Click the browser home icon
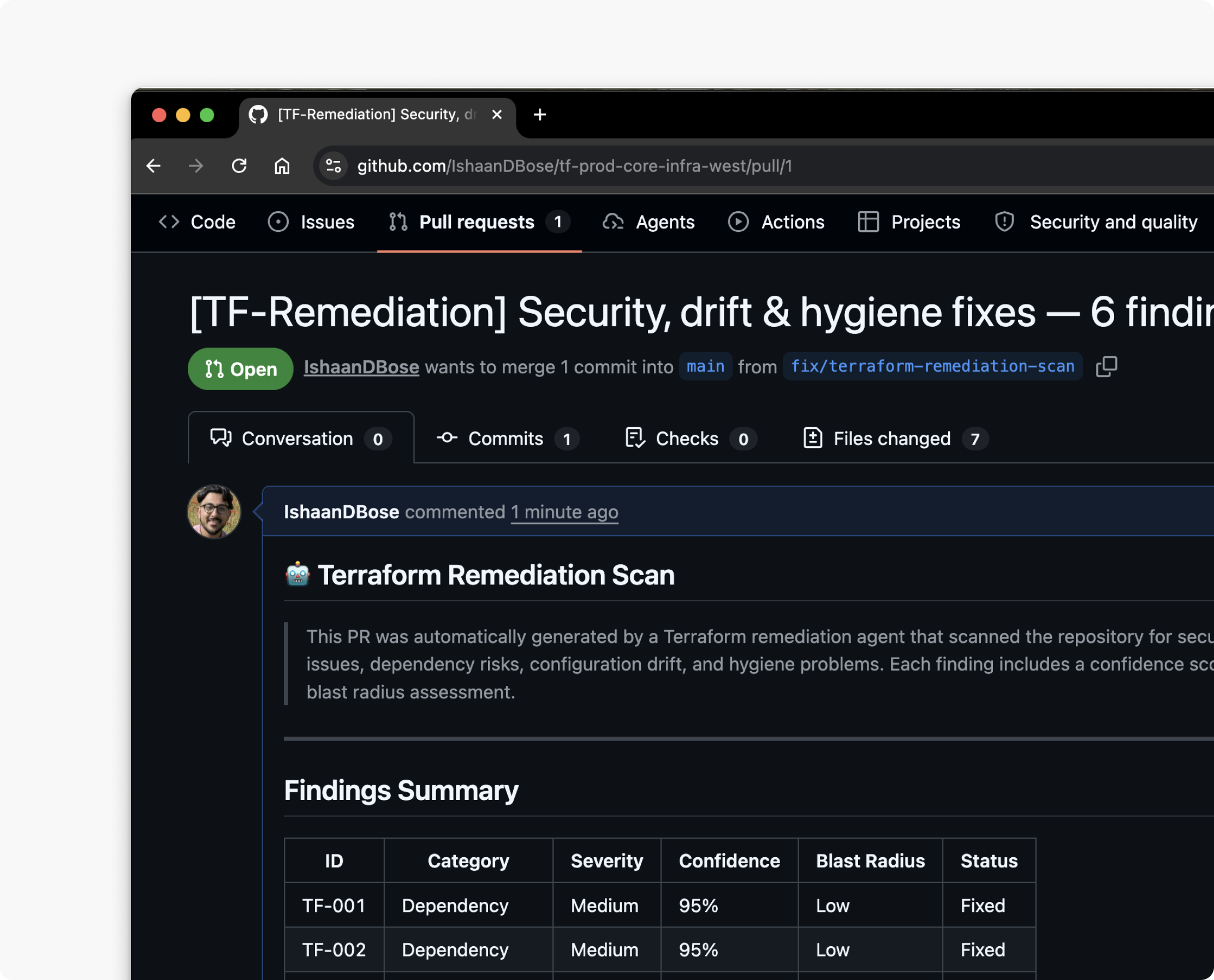 click(282, 166)
